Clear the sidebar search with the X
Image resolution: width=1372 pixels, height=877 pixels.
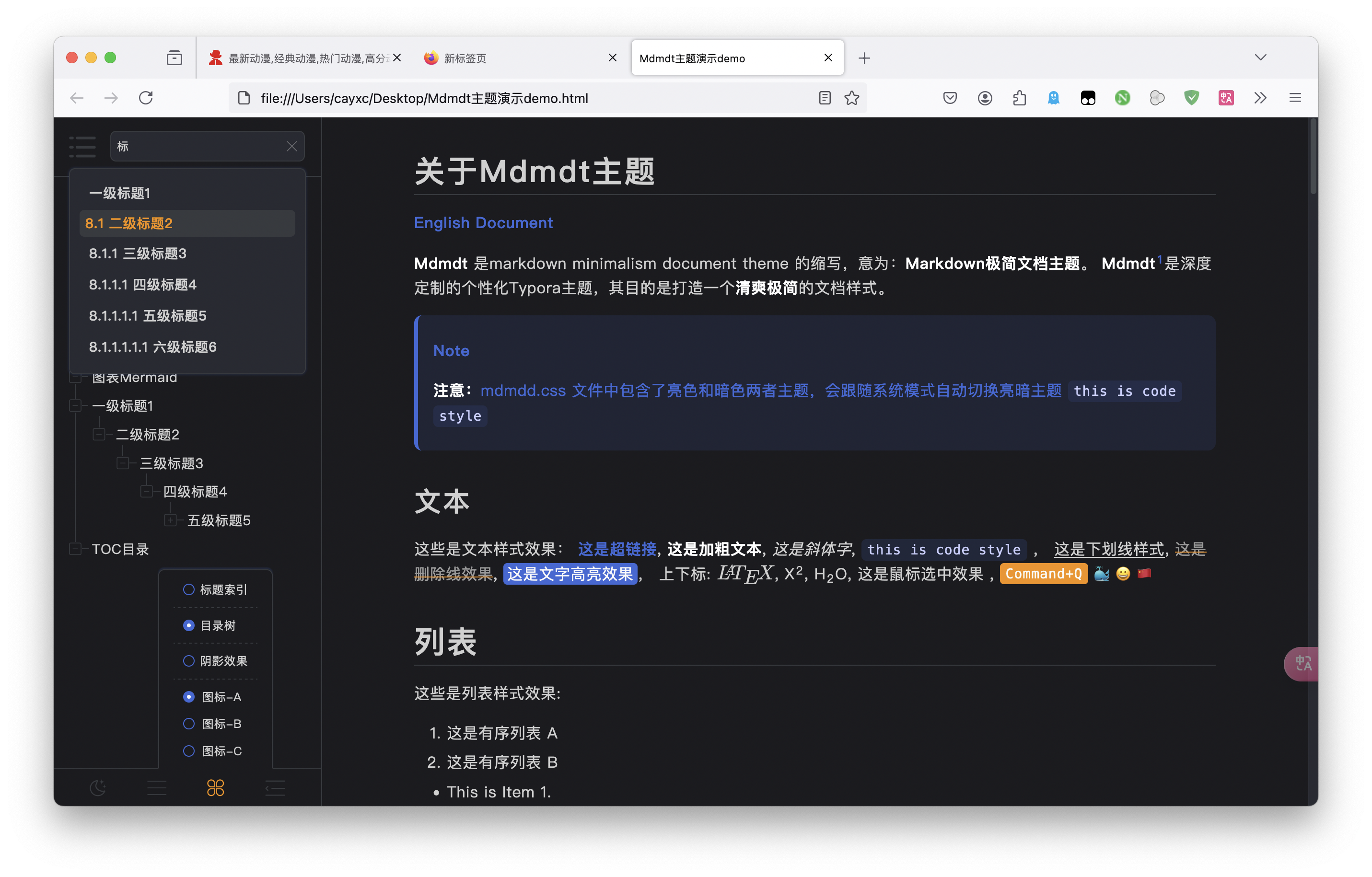292,146
